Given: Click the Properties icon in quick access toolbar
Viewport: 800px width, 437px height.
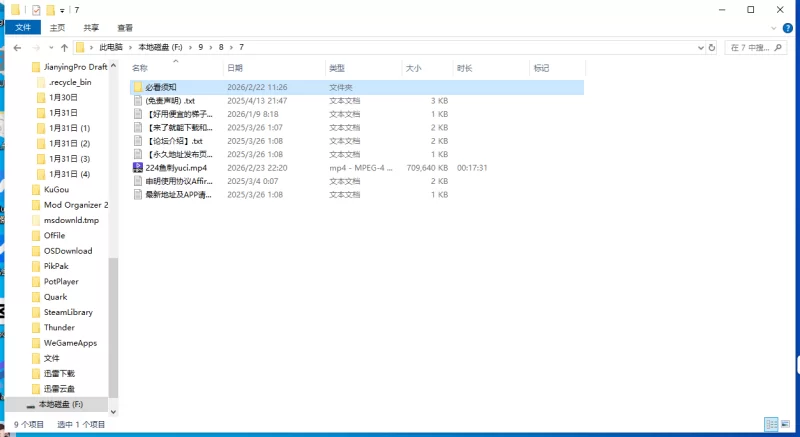Looking at the screenshot, I should coord(36,10).
